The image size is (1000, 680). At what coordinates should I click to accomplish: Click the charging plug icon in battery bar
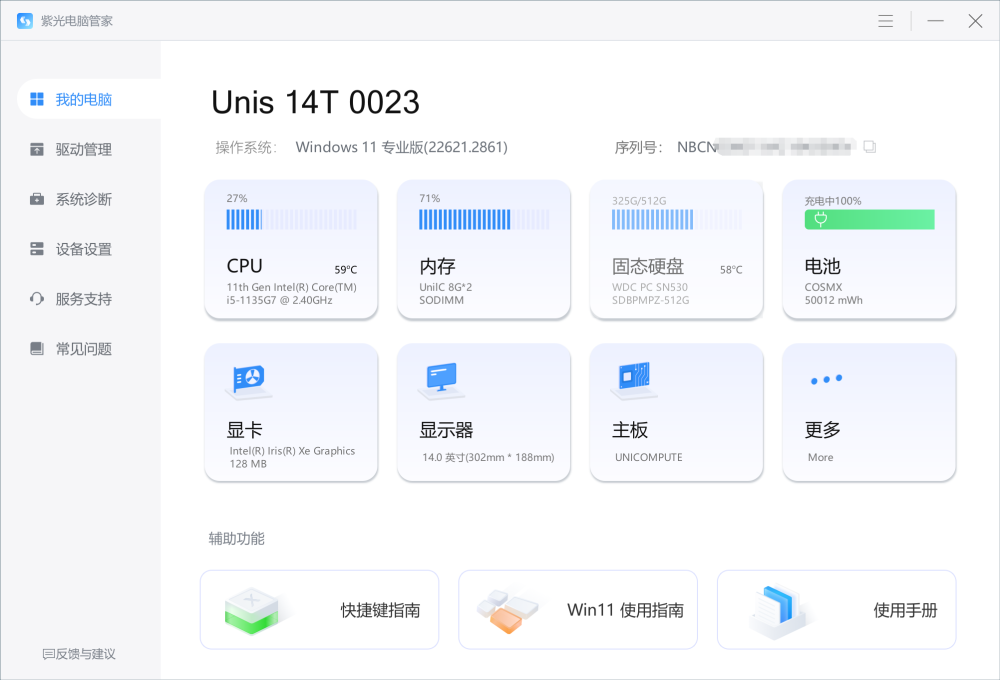(821, 219)
